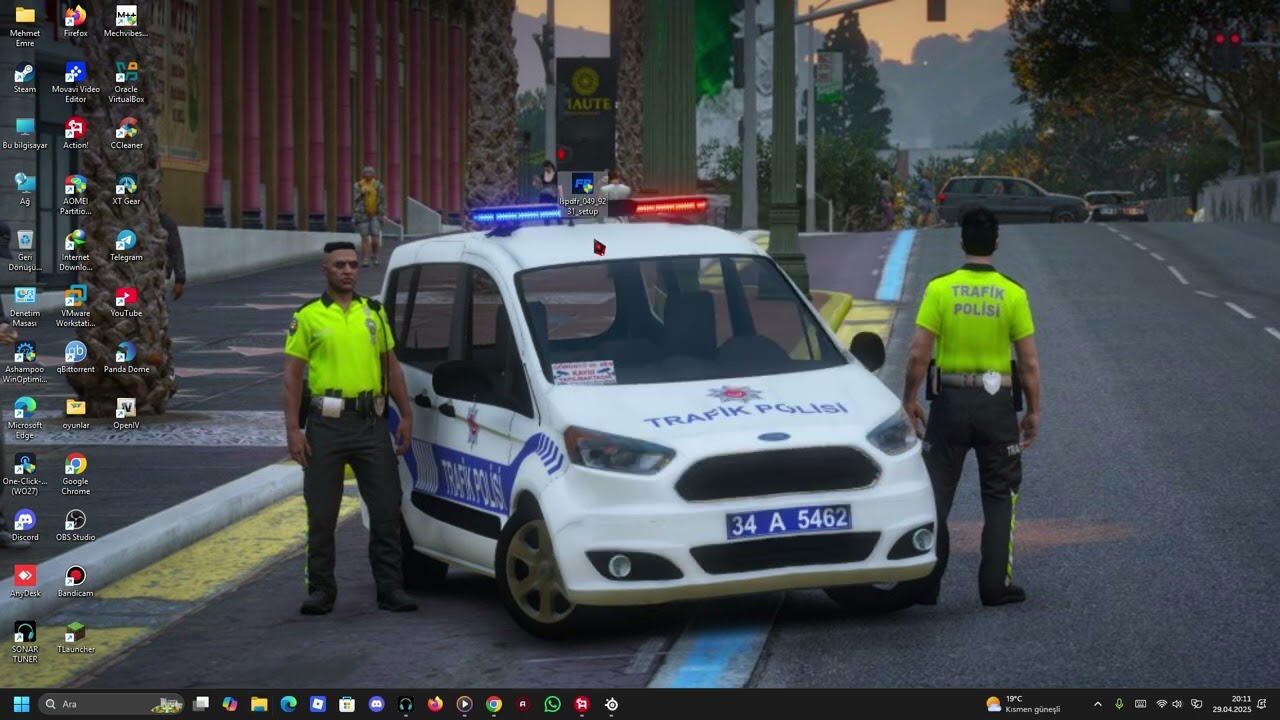Open the YouTube desktop shortcut
This screenshot has height=720, width=1280.
click(x=126, y=302)
